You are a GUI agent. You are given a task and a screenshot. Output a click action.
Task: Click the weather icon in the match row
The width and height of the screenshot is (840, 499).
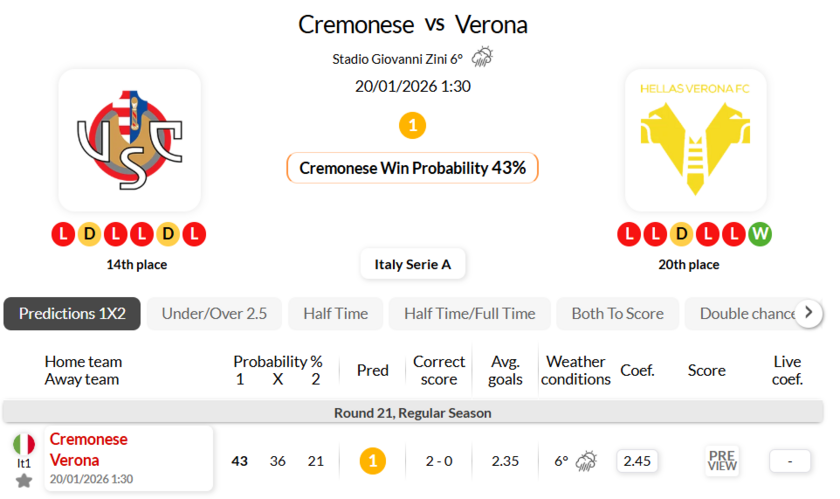586,461
